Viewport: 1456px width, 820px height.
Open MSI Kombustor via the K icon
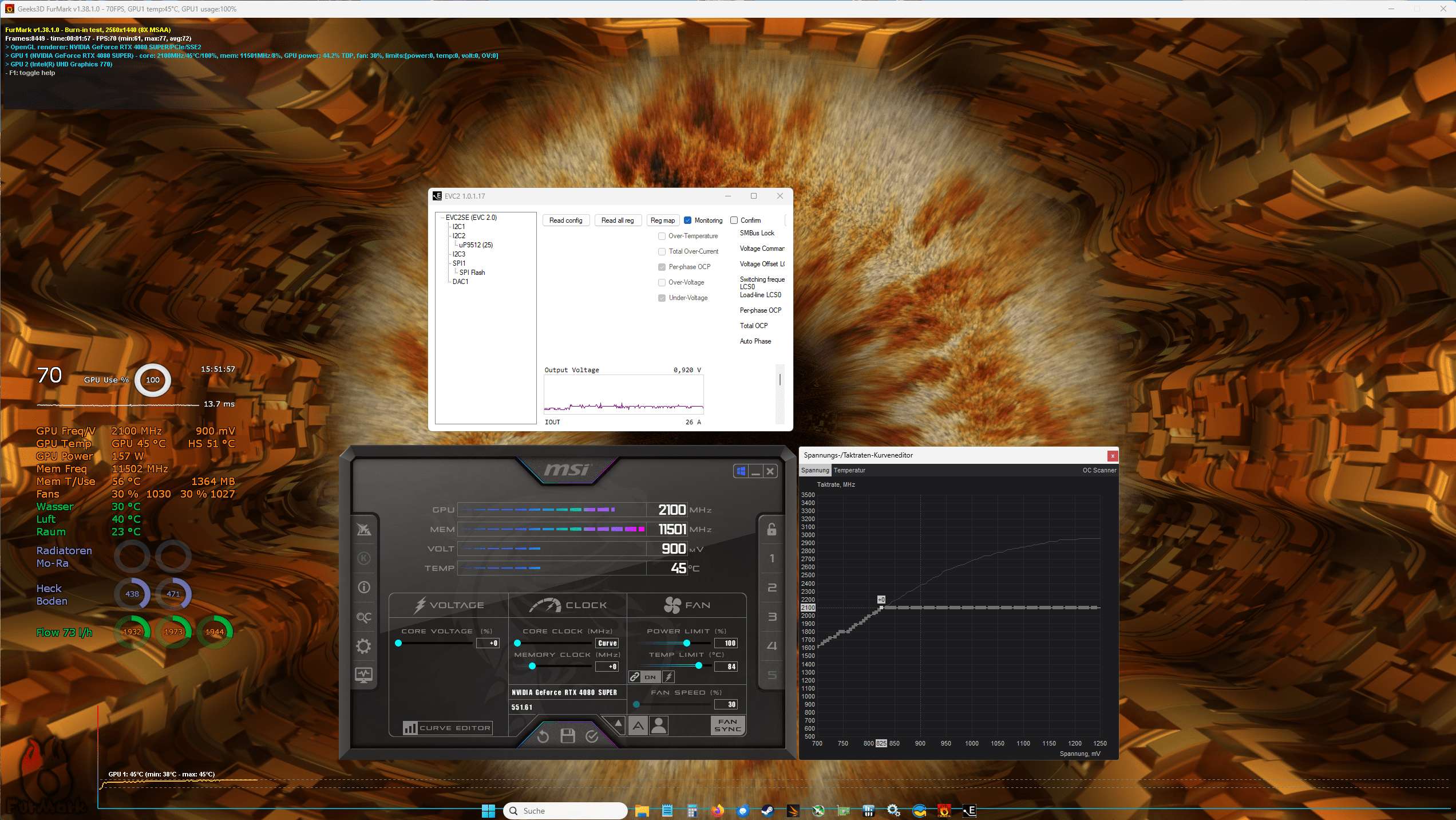pos(364,558)
